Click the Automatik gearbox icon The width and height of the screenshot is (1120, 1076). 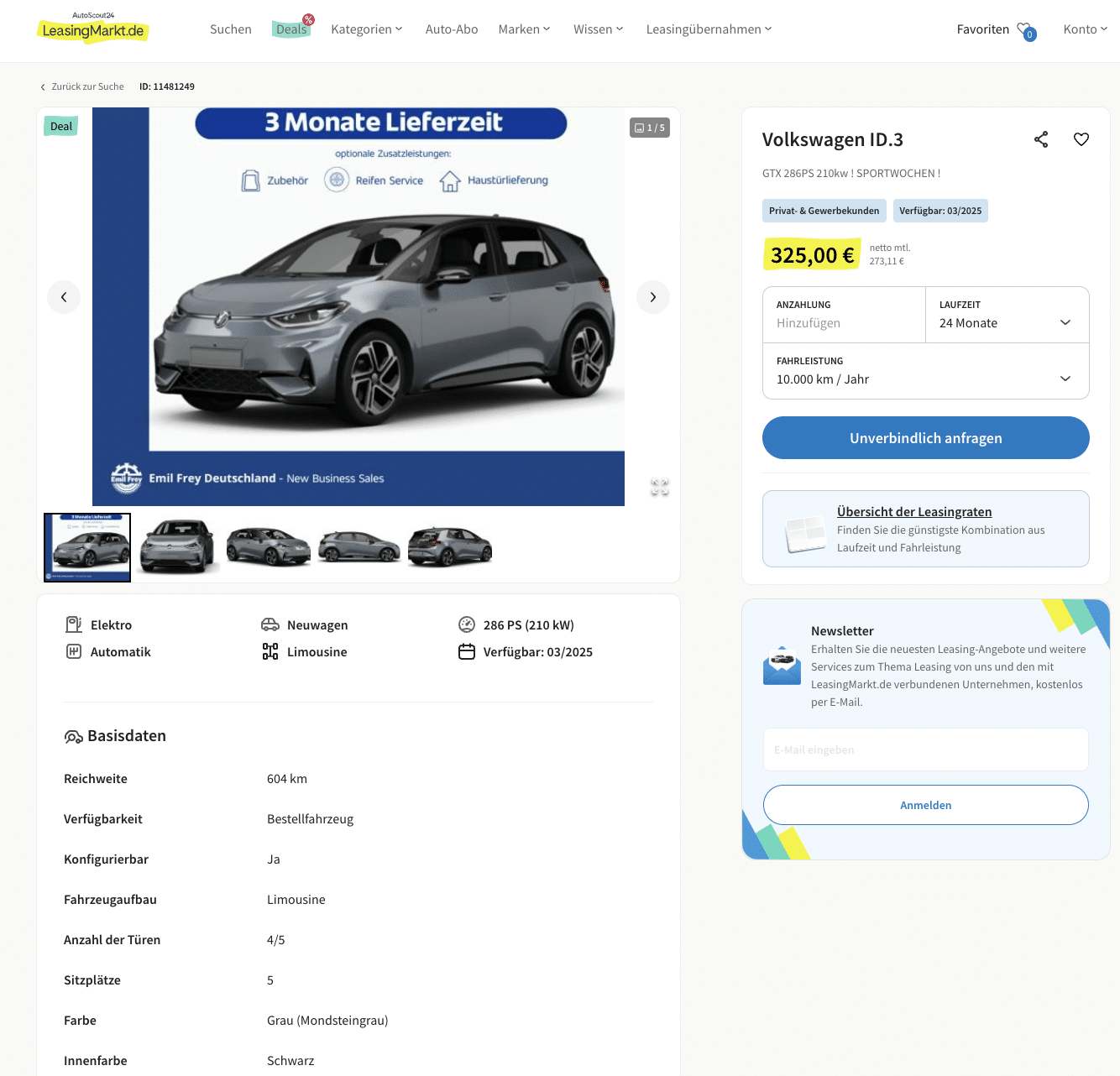click(74, 651)
